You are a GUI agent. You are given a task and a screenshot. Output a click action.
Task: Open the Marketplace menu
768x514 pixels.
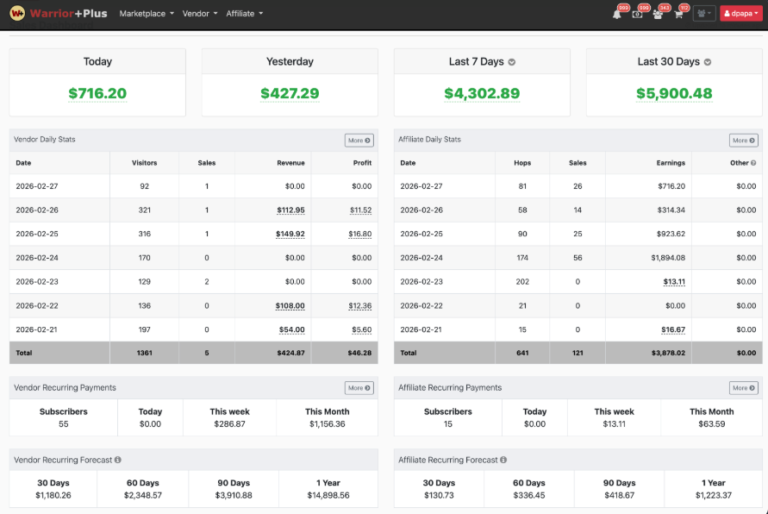[x=146, y=14]
